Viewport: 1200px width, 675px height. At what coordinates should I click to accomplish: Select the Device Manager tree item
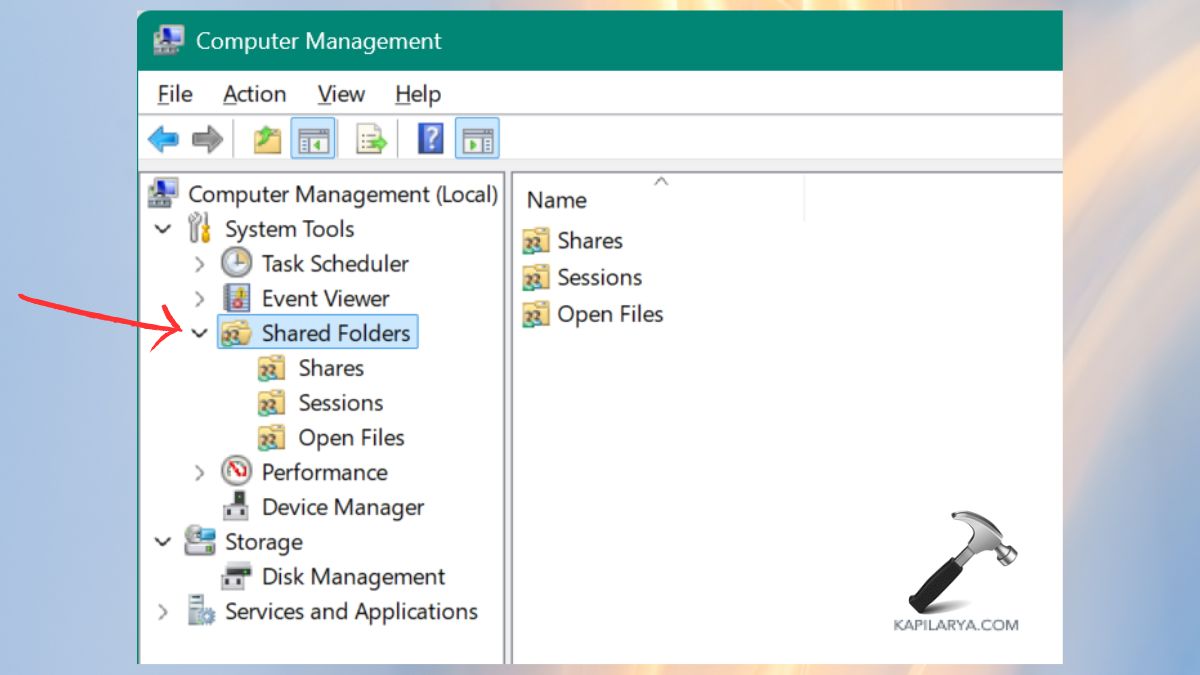[x=341, y=507]
